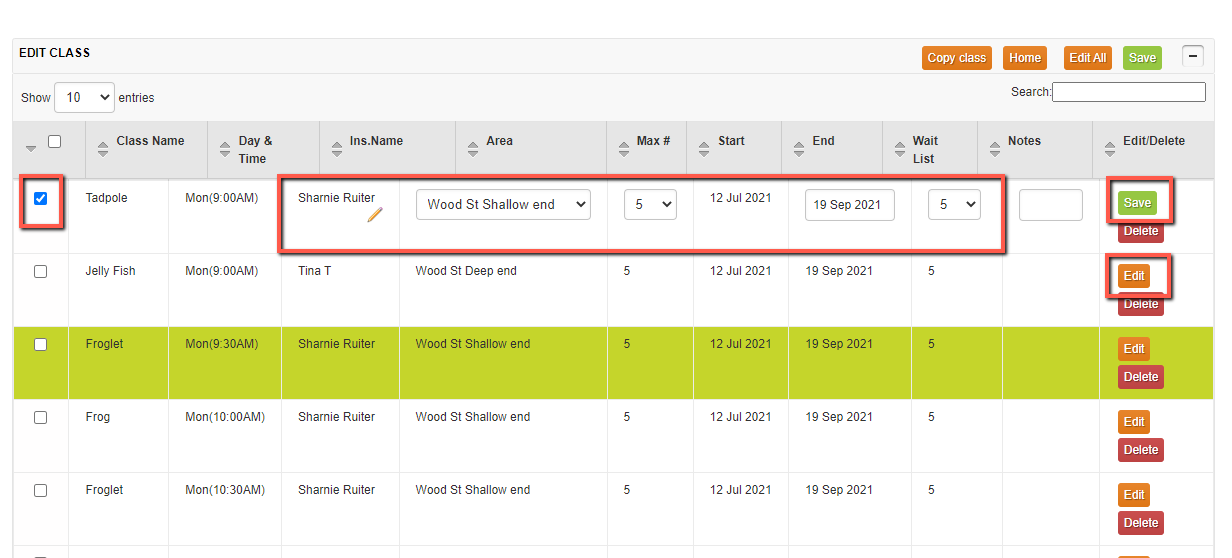
Task: Delete the Frog class
Action: [1141, 450]
